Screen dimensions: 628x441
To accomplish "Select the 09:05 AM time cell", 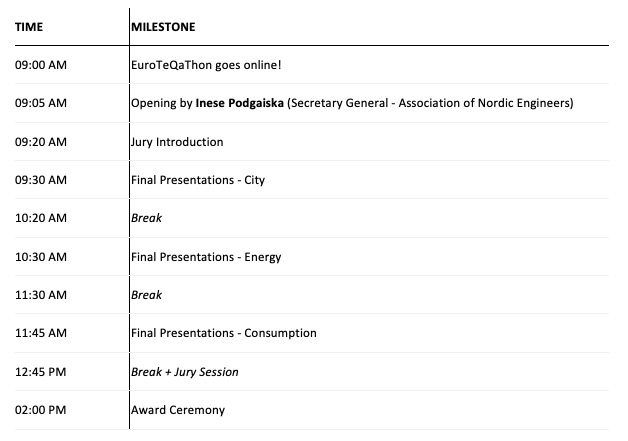I will pyautogui.click(x=41, y=103).
